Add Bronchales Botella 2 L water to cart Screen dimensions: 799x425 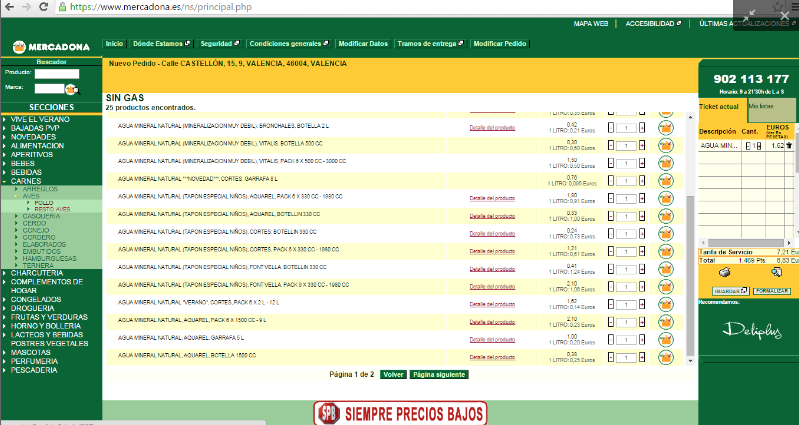coord(665,128)
